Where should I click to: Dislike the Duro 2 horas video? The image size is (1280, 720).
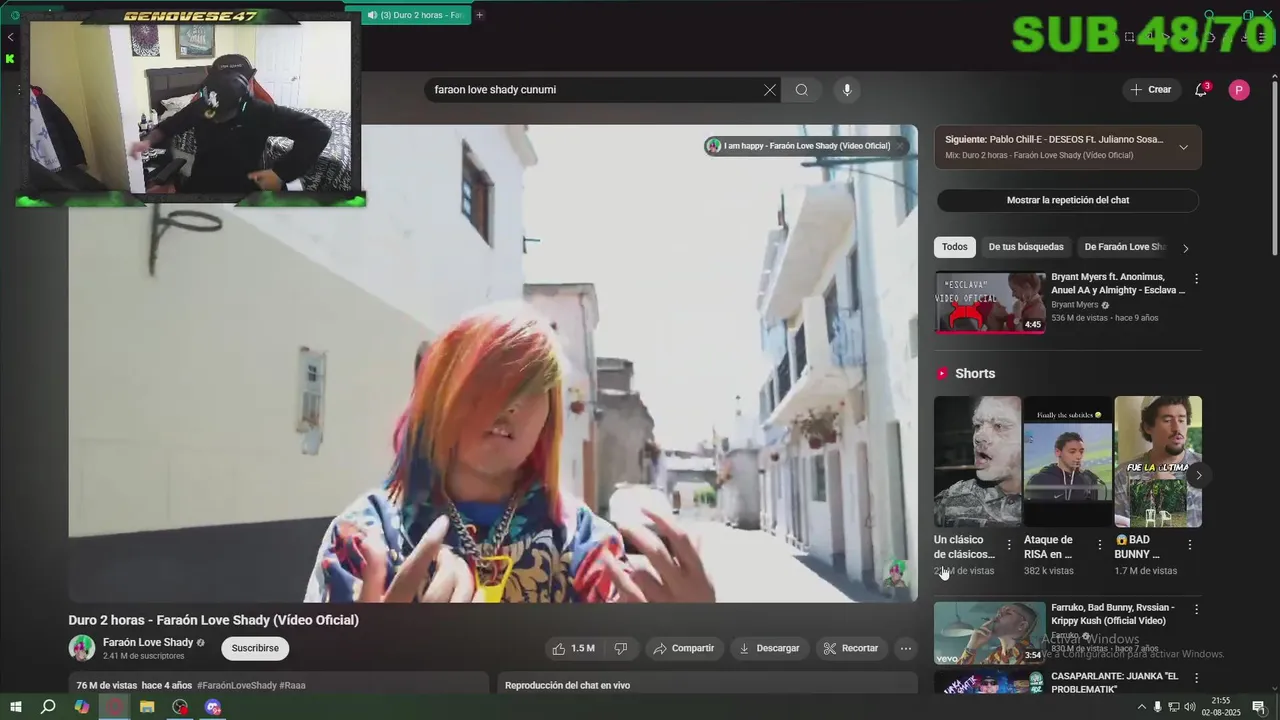tap(621, 648)
